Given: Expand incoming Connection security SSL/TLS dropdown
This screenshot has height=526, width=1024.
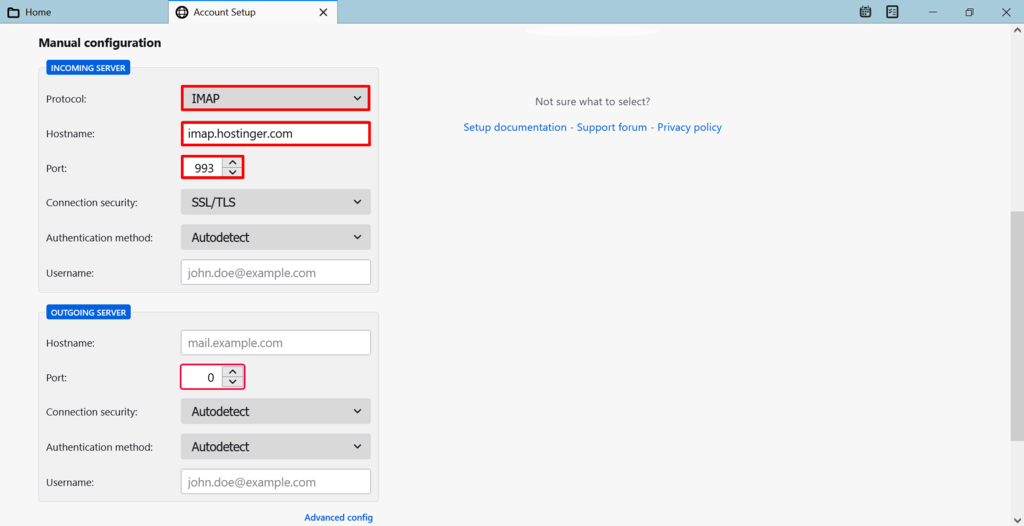Looking at the screenshot, I should pyautogui.click(x=275, y=202).
